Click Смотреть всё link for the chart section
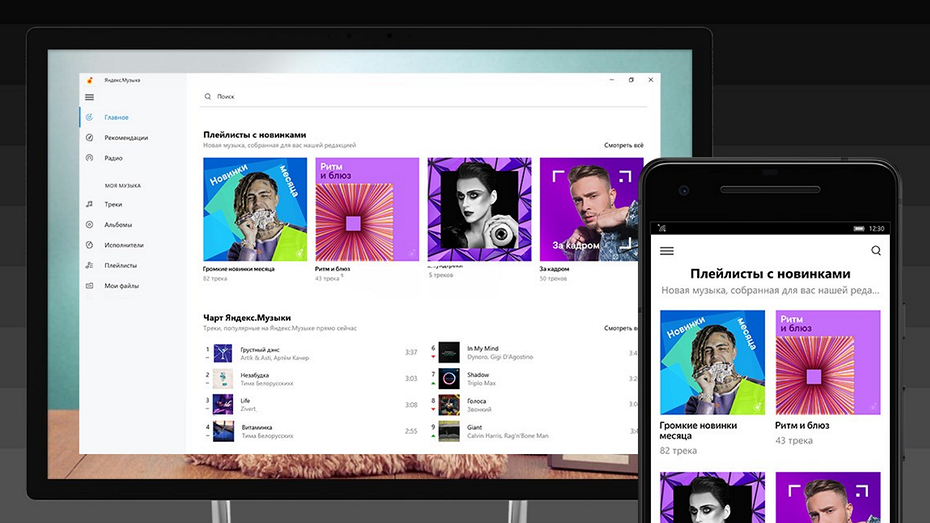The image size is (930, 523). [620, 328]
